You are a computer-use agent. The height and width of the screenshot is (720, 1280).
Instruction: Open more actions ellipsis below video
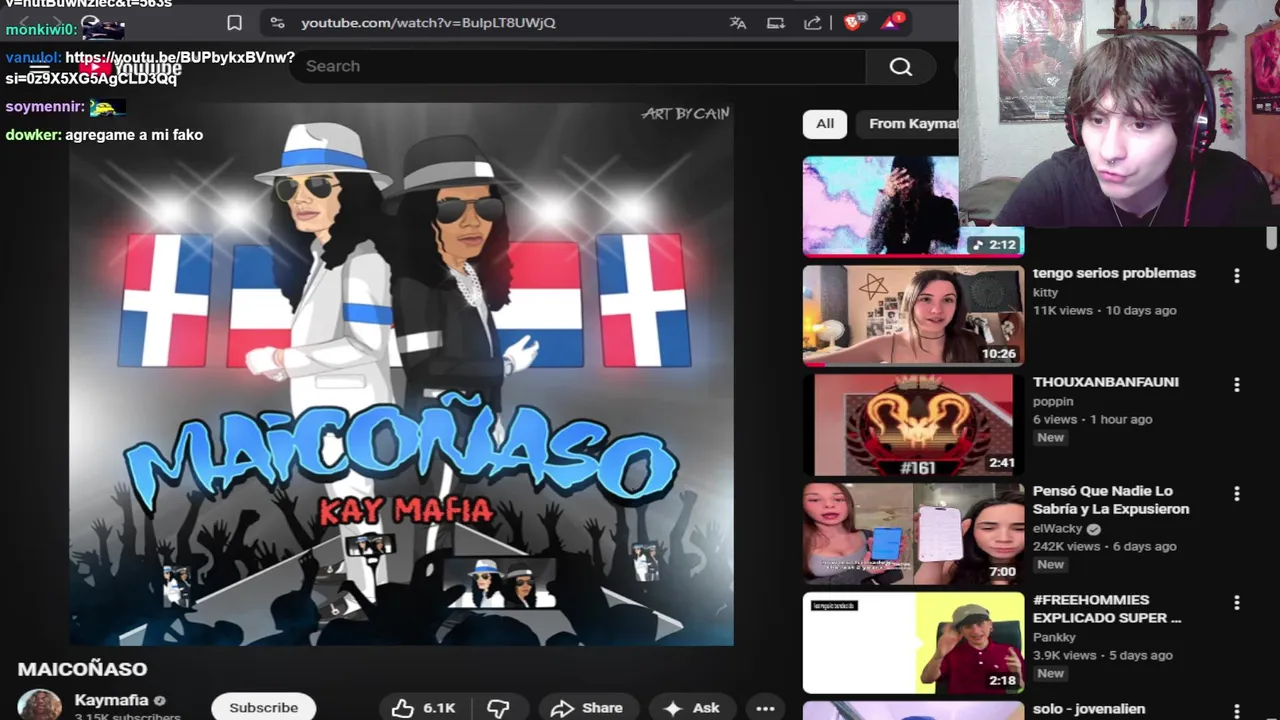[765, 707]
